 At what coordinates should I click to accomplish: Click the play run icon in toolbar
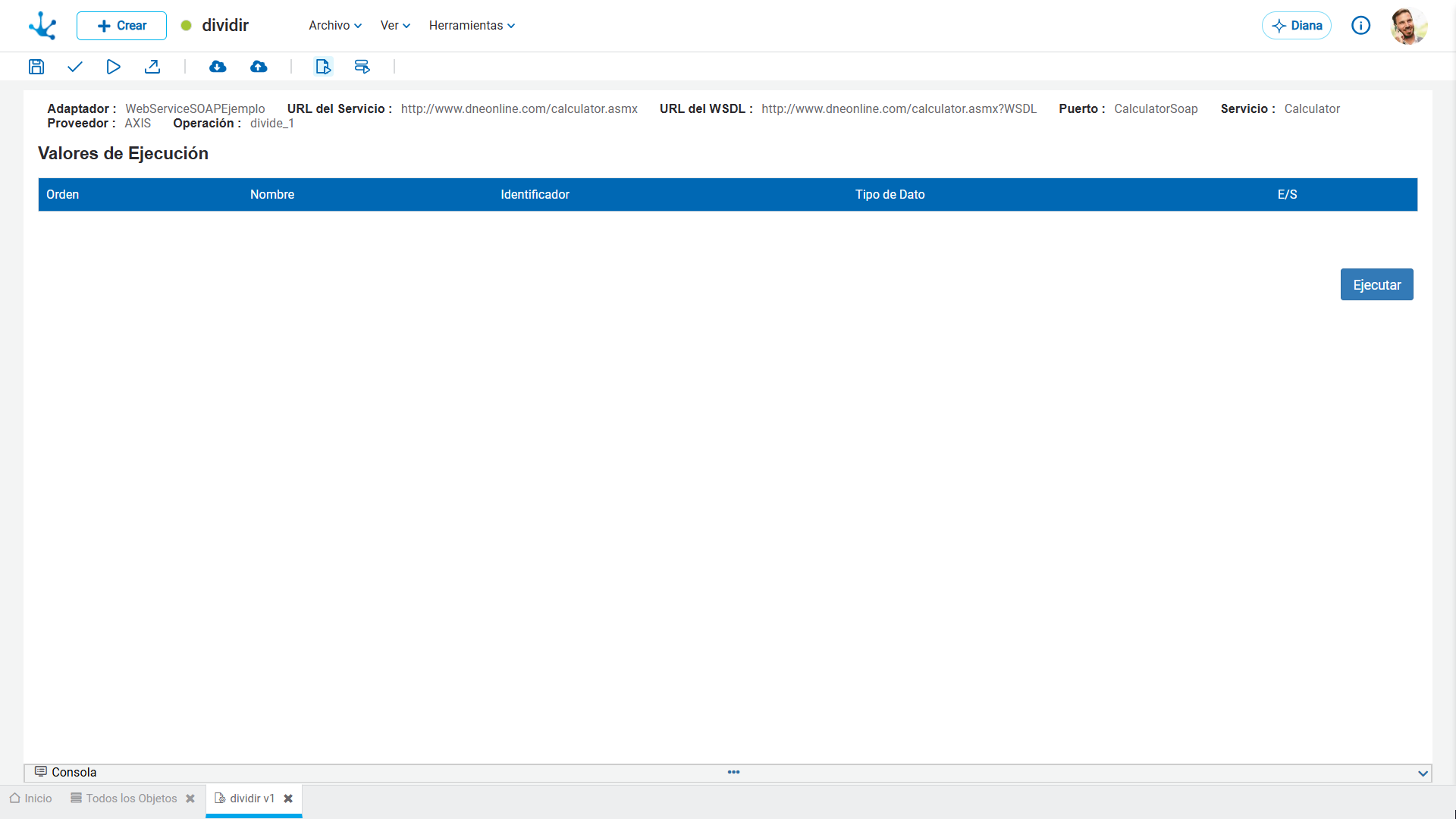[113, 67]
